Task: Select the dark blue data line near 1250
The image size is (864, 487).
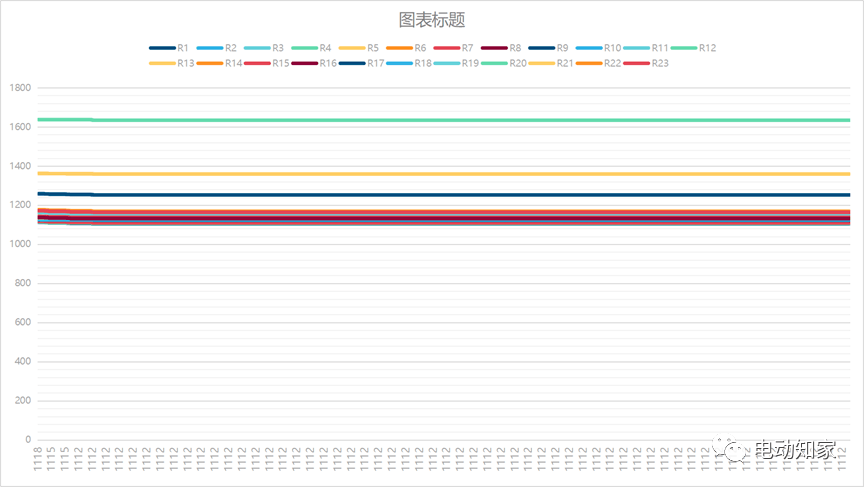Action: 444,195
